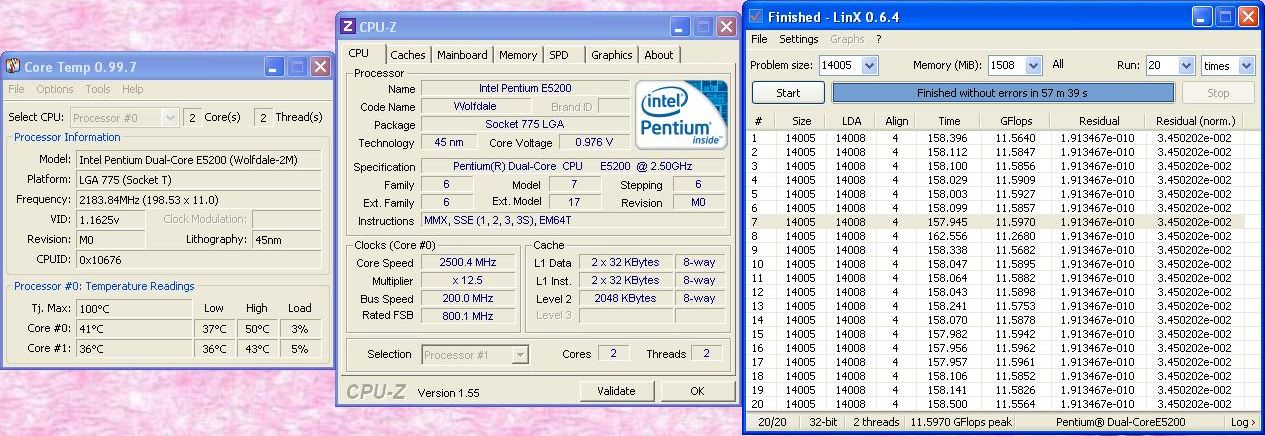This screenshot has width=1265, height=436.
Task: Click the Start button in LinX
Action: tap(788, 93)
